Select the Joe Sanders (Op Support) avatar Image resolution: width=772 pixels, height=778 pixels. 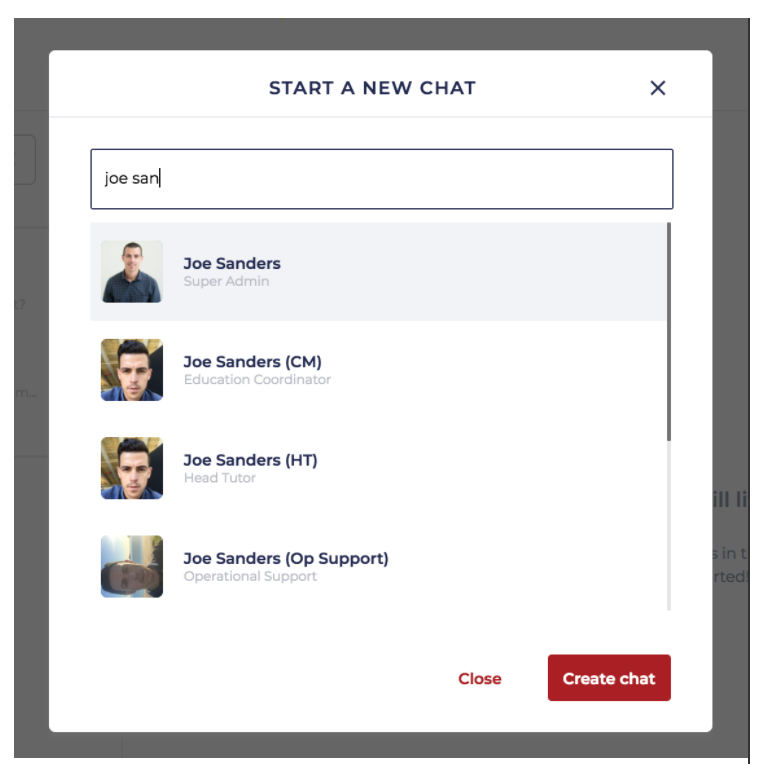[132, 566]
